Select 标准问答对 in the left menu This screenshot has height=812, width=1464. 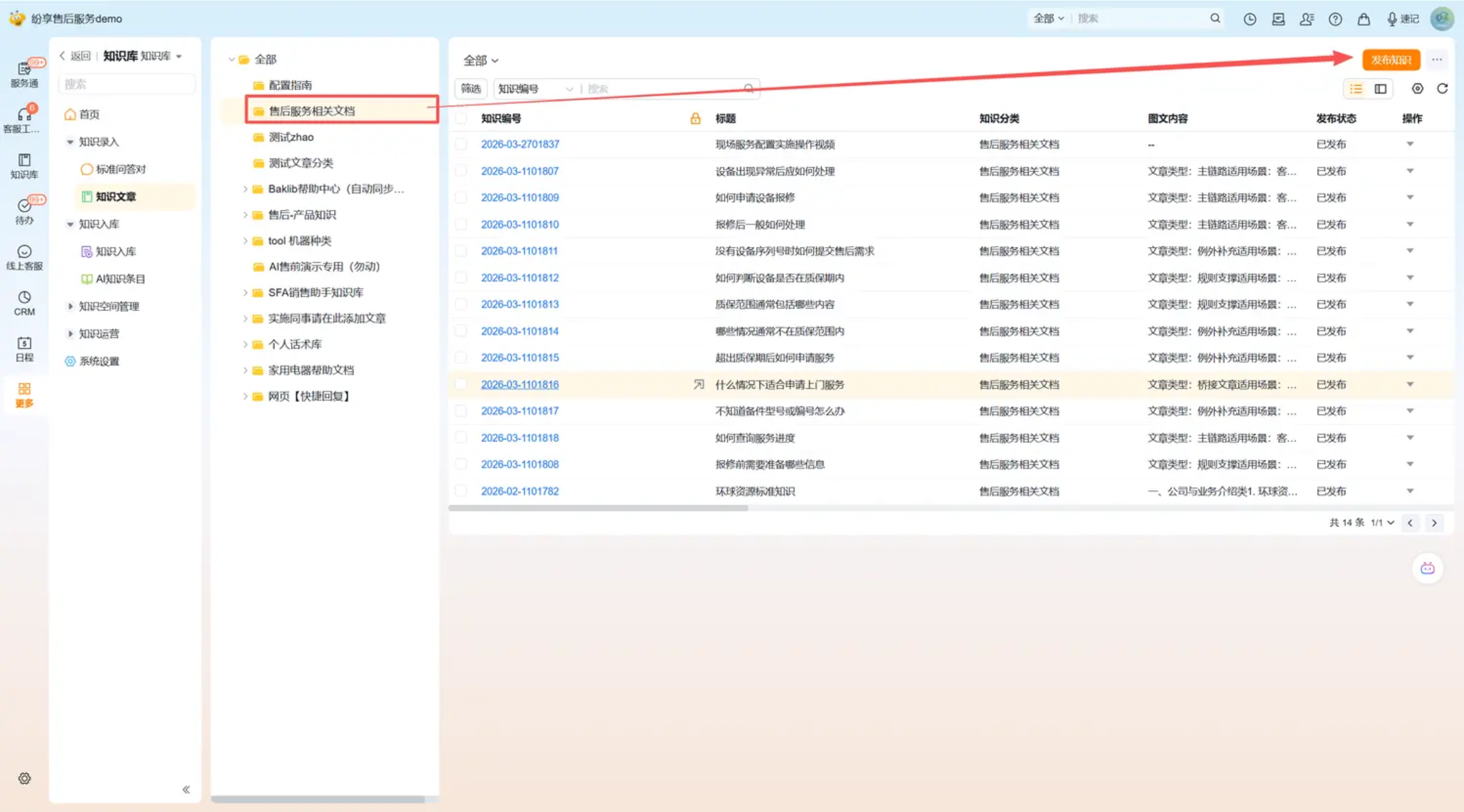(x=120, y=169)
